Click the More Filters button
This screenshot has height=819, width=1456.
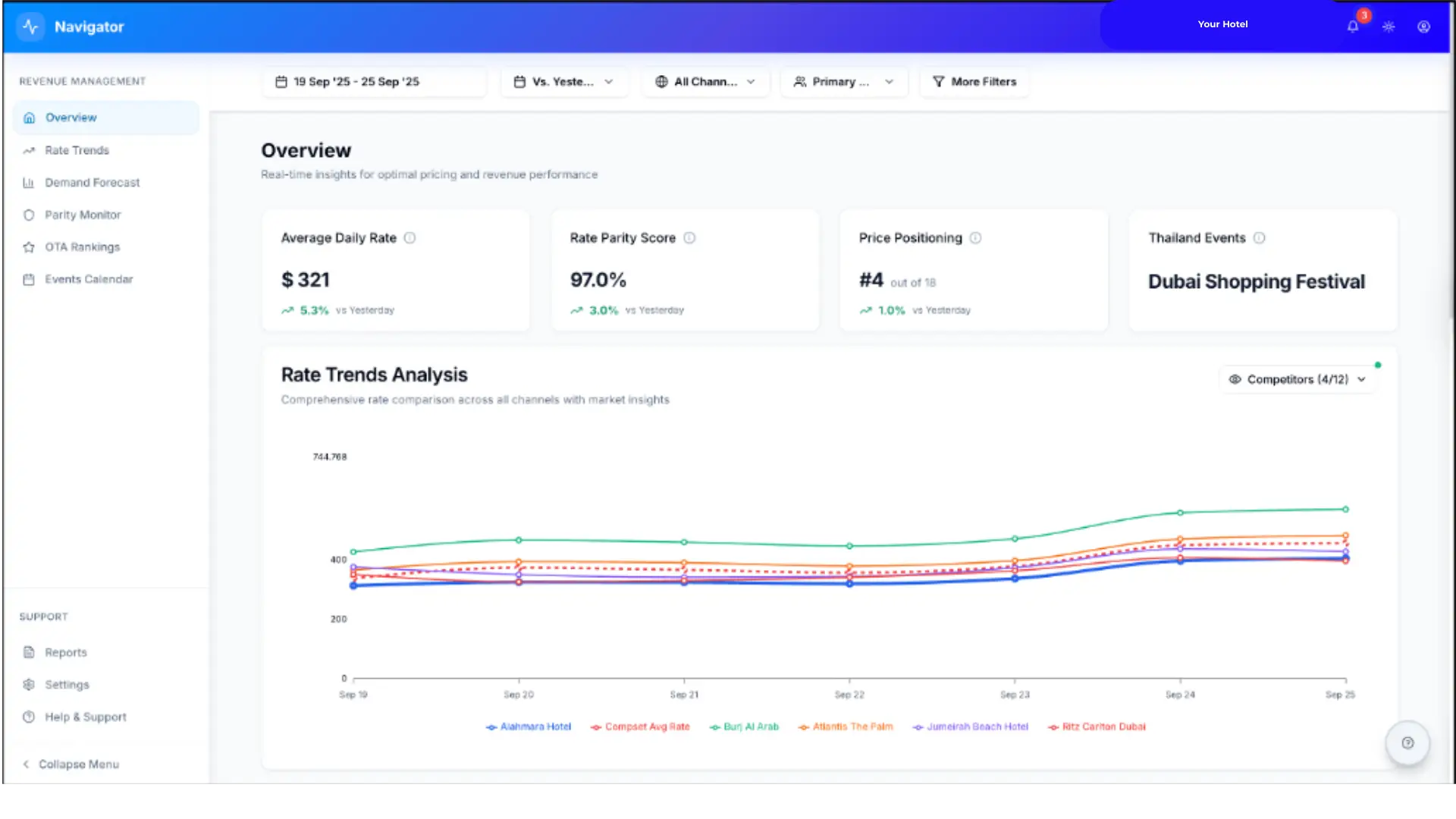click(x=974, y=82)
